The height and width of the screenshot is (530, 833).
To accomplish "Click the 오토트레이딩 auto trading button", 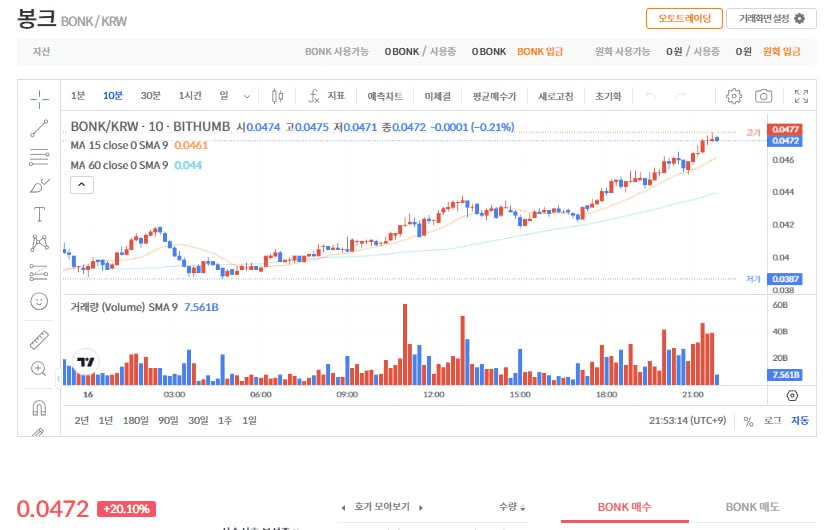I will (x=684, y=19).
